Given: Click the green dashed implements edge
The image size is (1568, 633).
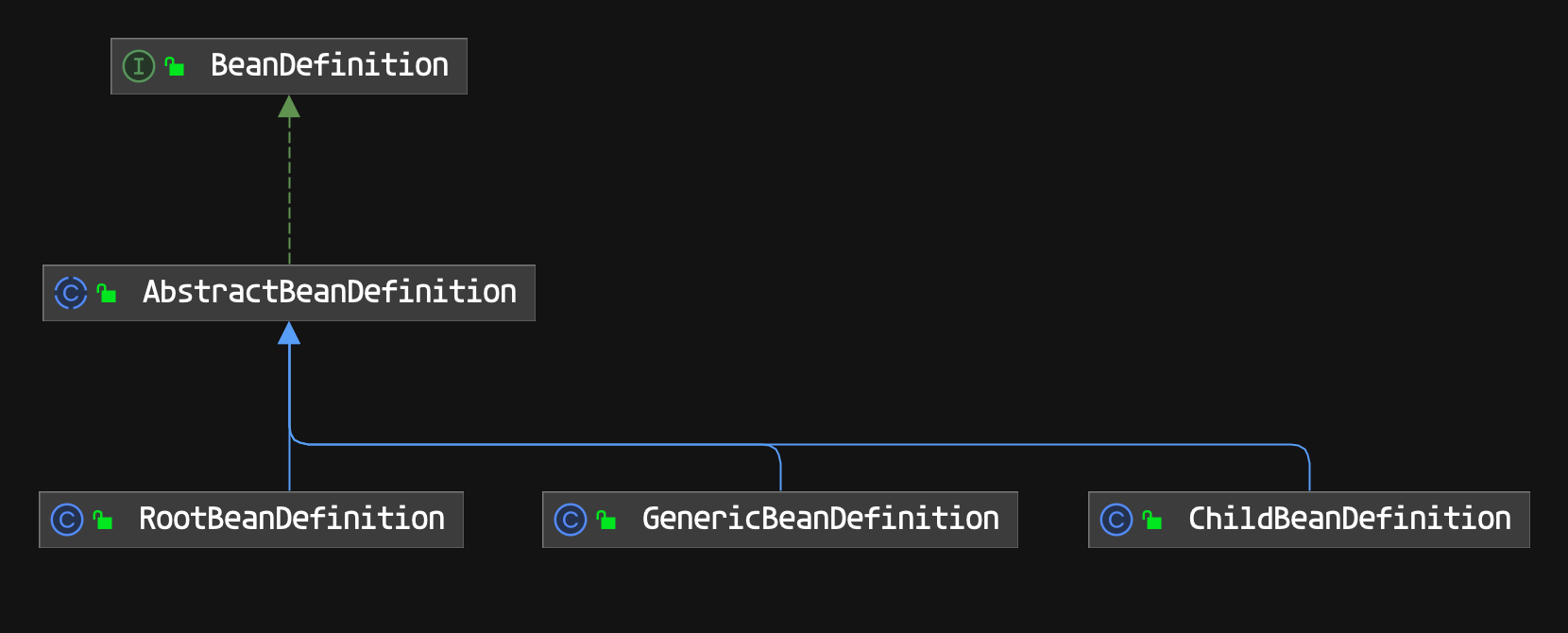Looking at the screenshot, I should 289,189.
